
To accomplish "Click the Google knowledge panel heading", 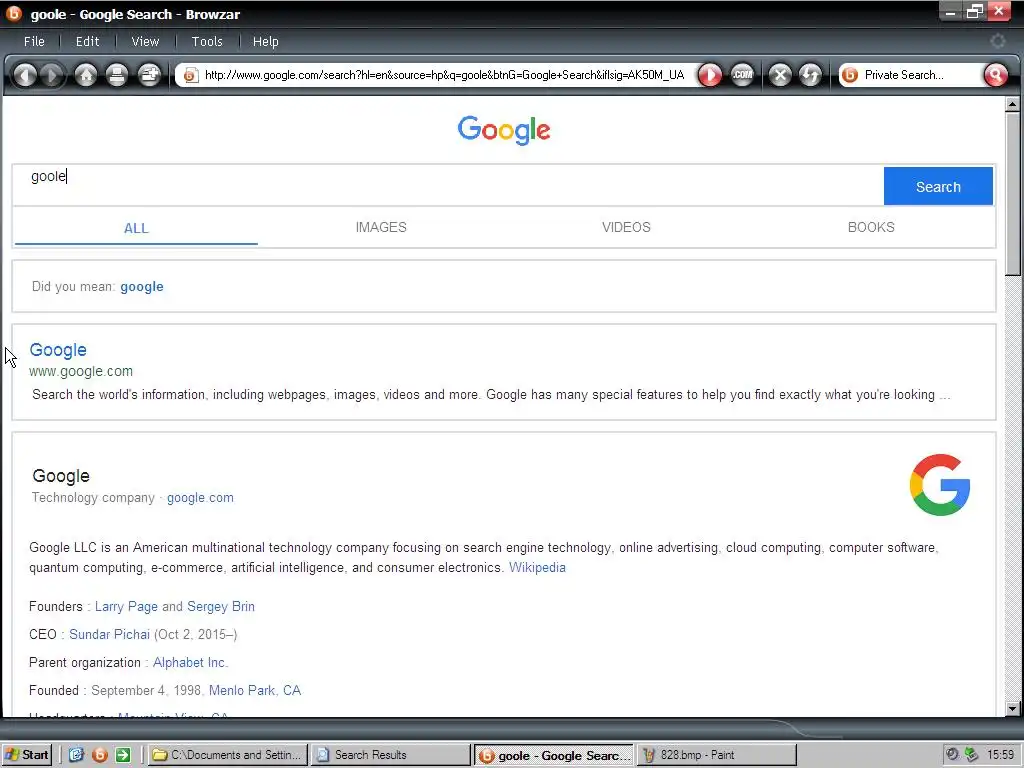I will click(61, 476).
